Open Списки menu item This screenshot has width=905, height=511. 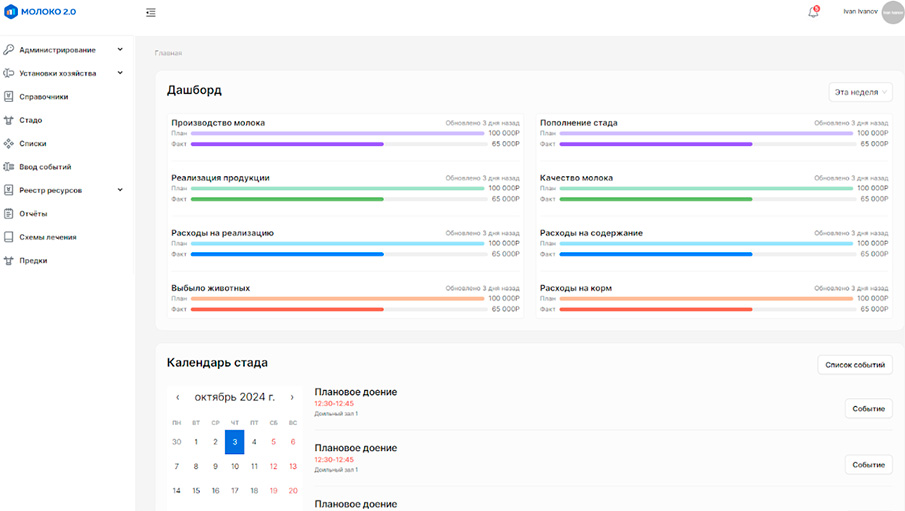click(x=33, y=143)
